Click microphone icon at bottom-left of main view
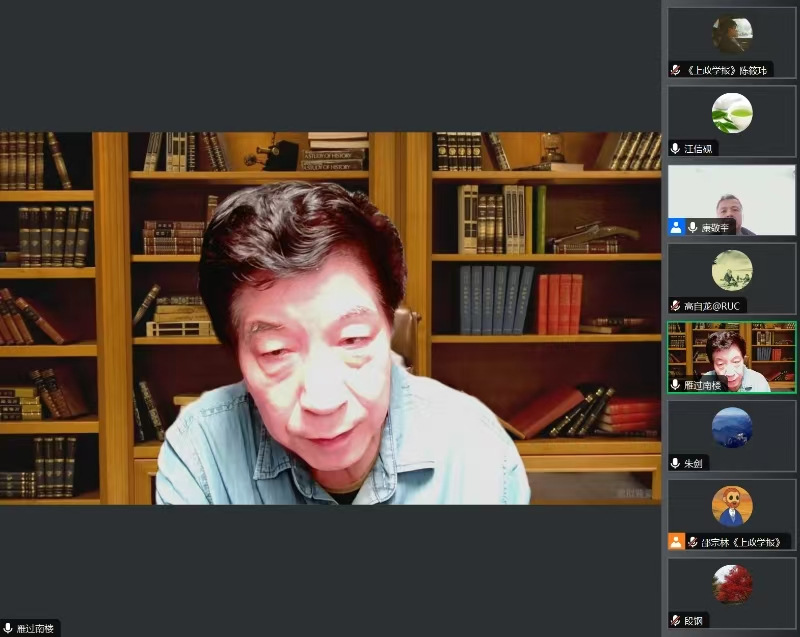The width and height of the screenshot is (800, 637). (x=8, y=628)
